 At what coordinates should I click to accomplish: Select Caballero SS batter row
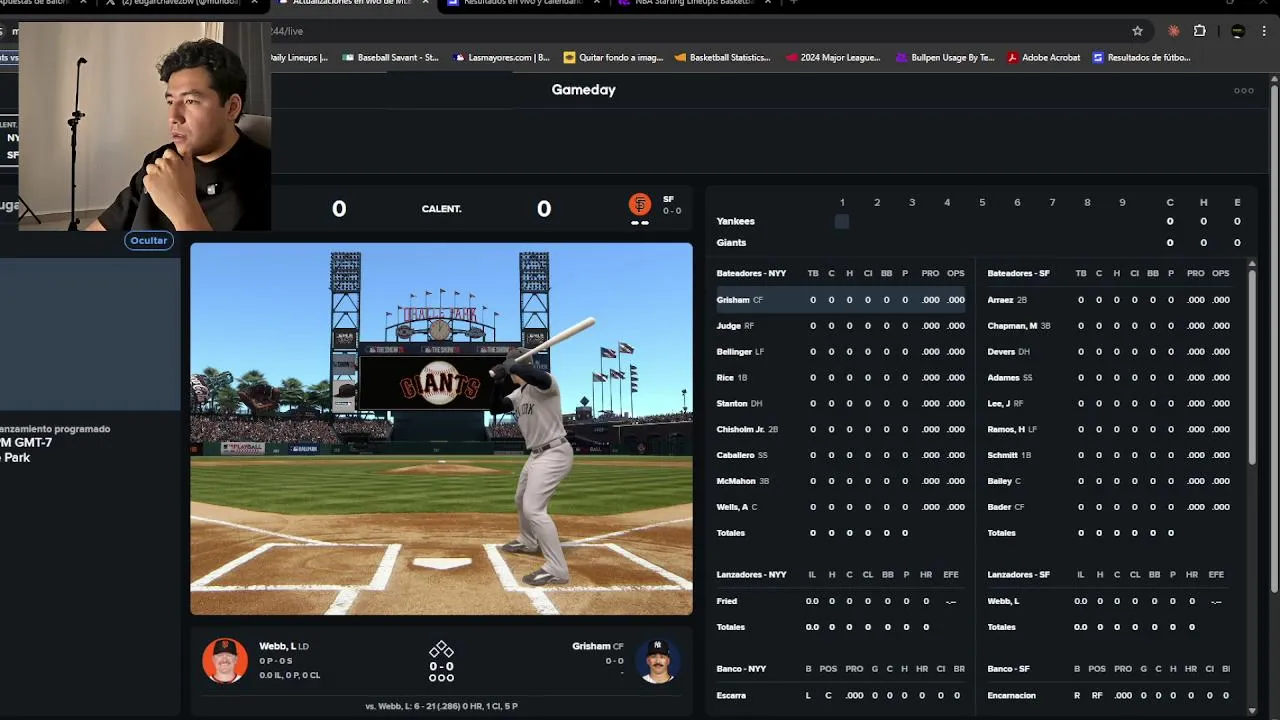(x=840, y=456)
